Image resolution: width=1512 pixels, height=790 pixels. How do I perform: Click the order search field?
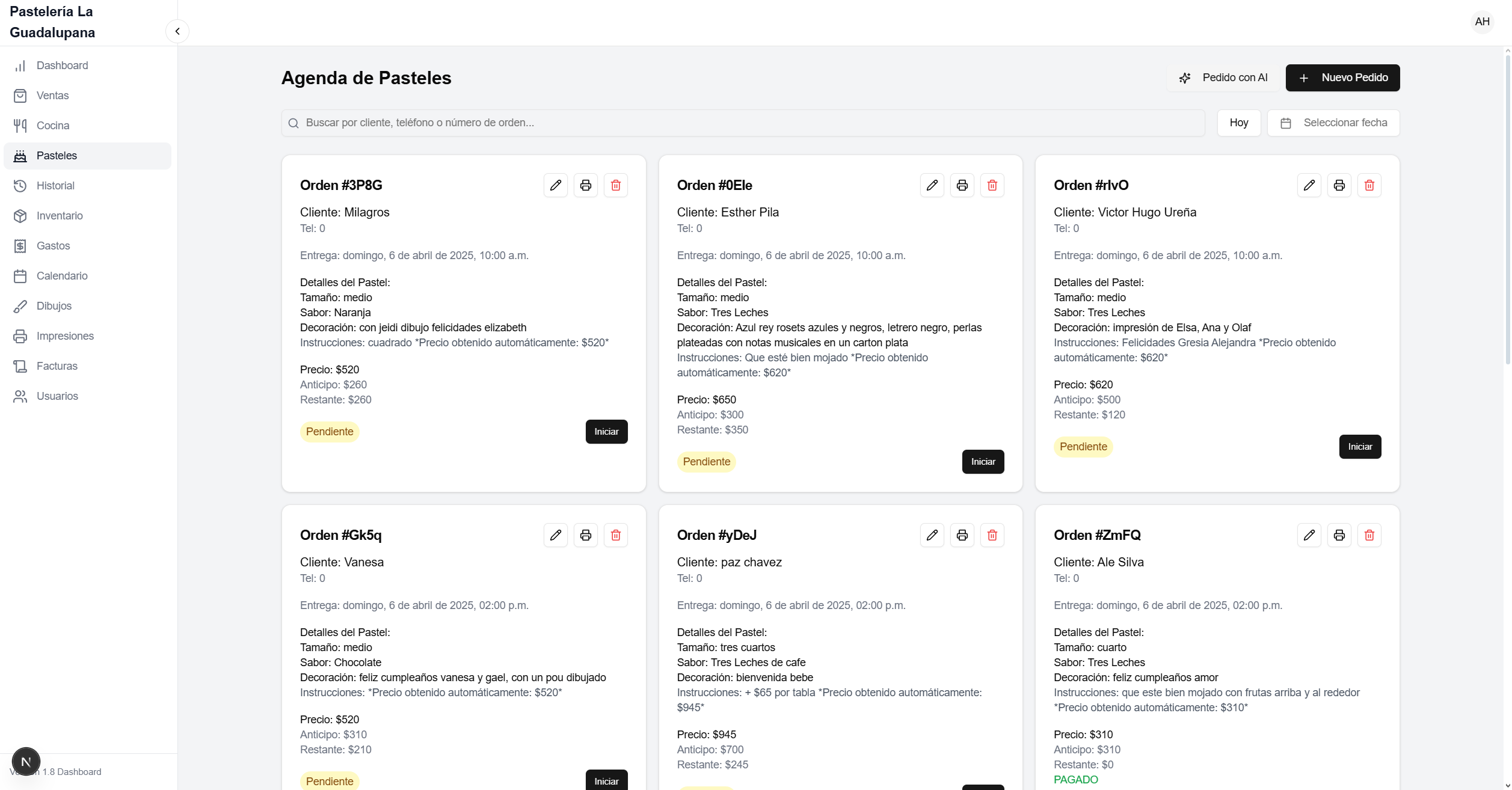click(x=743, y=123)
